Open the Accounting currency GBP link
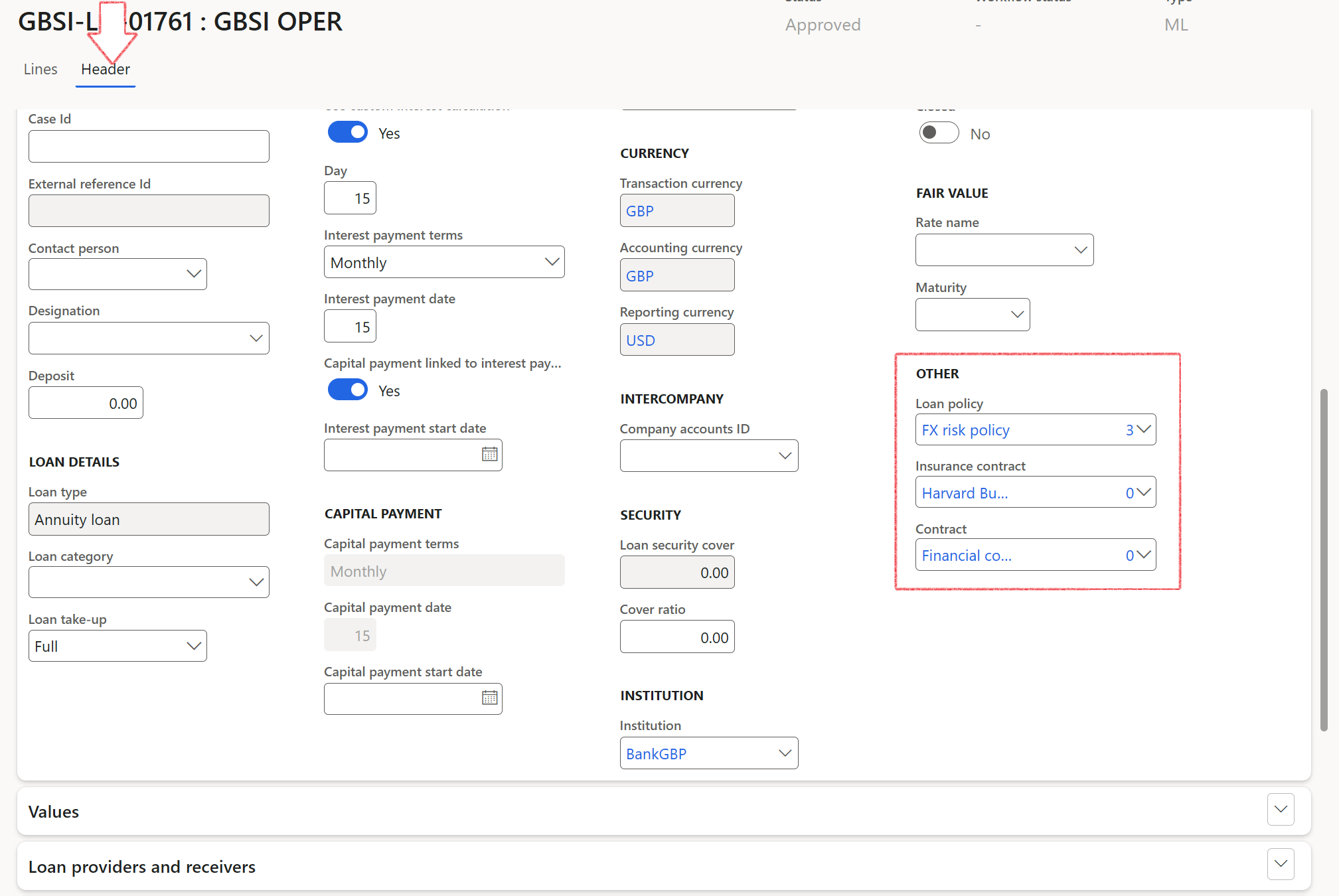 tap(640, 276)
